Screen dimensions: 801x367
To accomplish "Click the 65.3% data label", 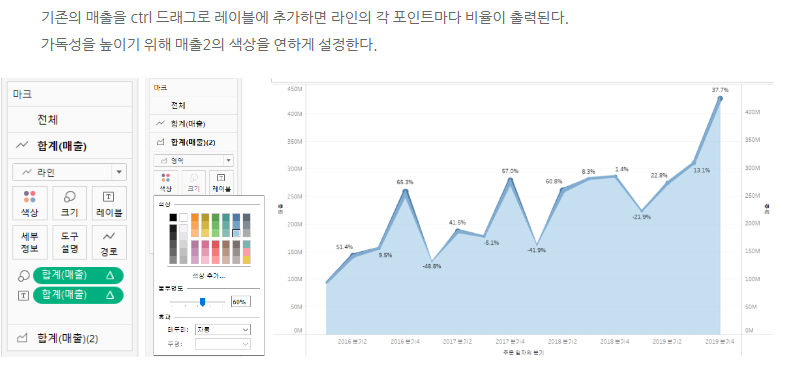I will [405, 182].
